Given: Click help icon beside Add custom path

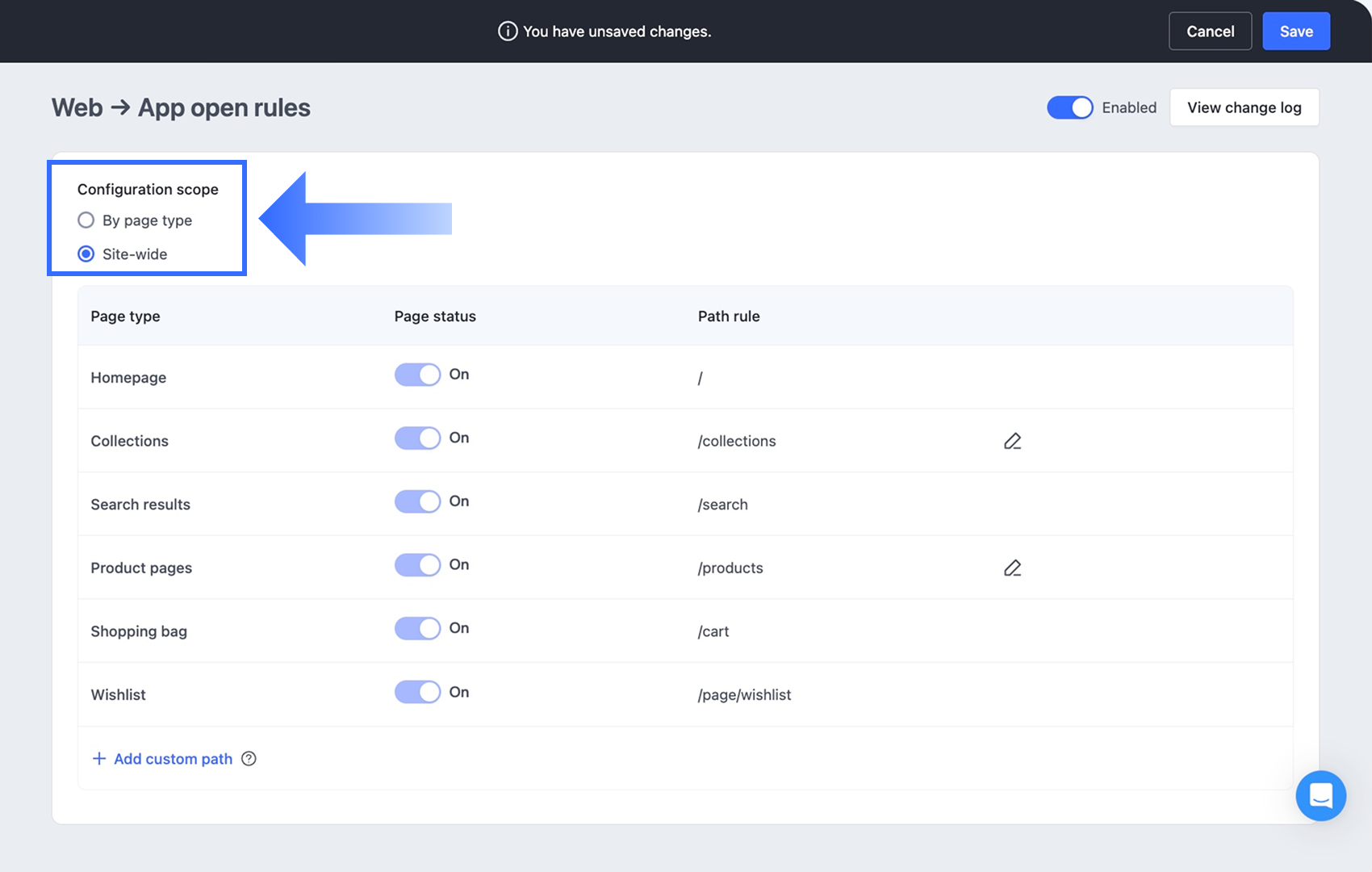Looking at the screenshot, I should click(x=249, y=758).
